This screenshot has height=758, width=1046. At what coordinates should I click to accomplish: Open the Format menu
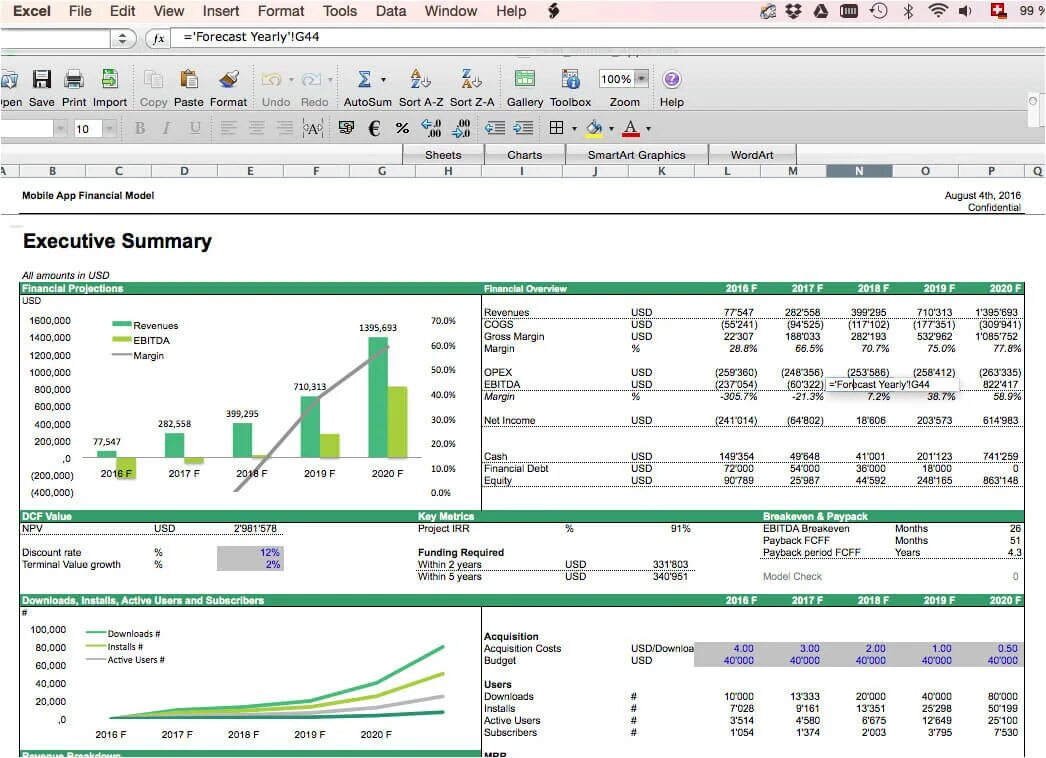coord(281,11)
